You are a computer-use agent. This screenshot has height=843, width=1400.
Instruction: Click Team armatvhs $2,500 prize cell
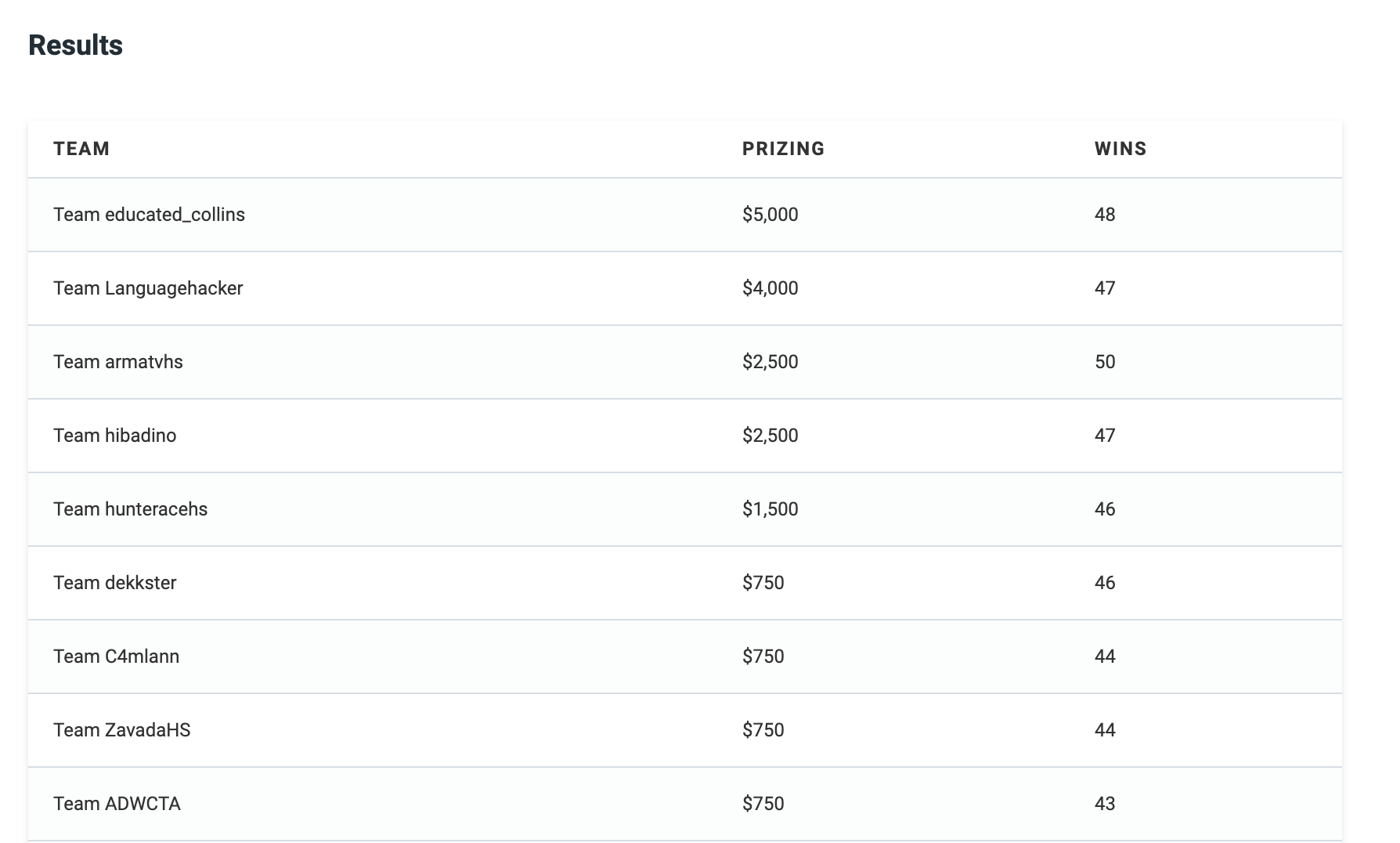coord(770,362)
